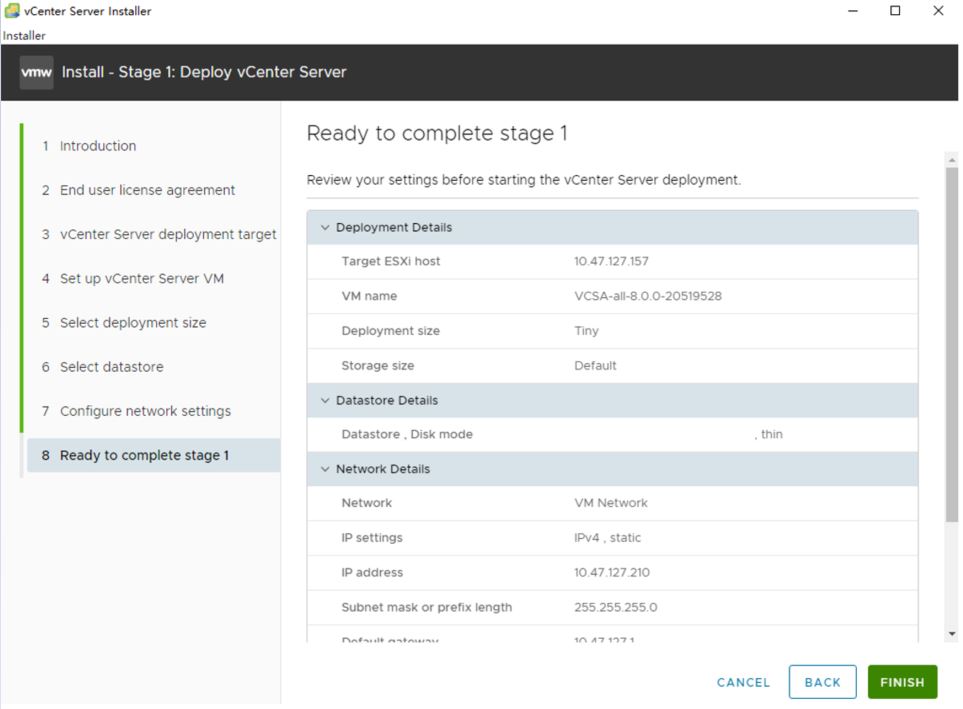Click the BACK button
This screenshot has height=709, width=963.
coord(822,682)
